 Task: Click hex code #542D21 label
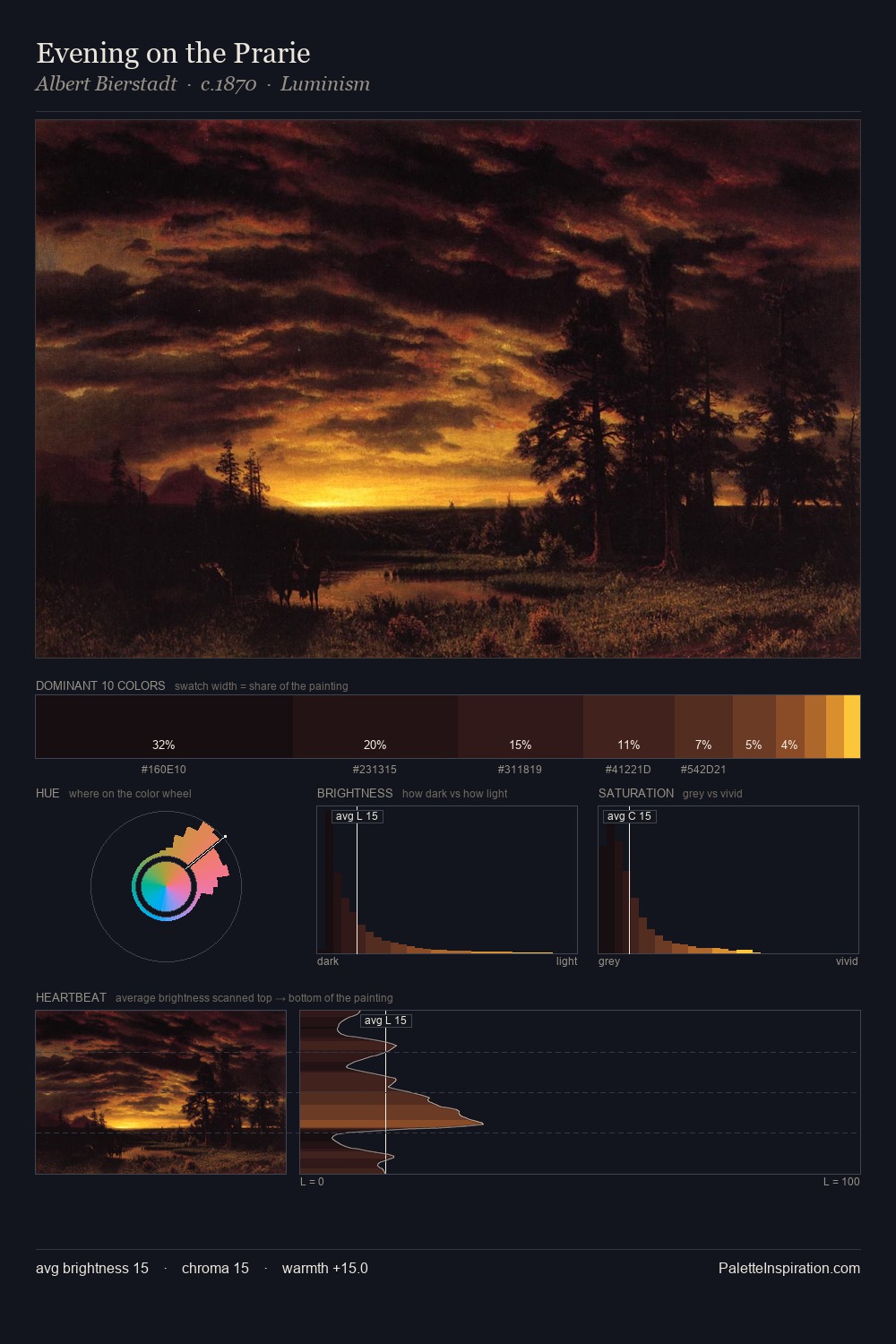pyautogui.click(x=703, y=770)
